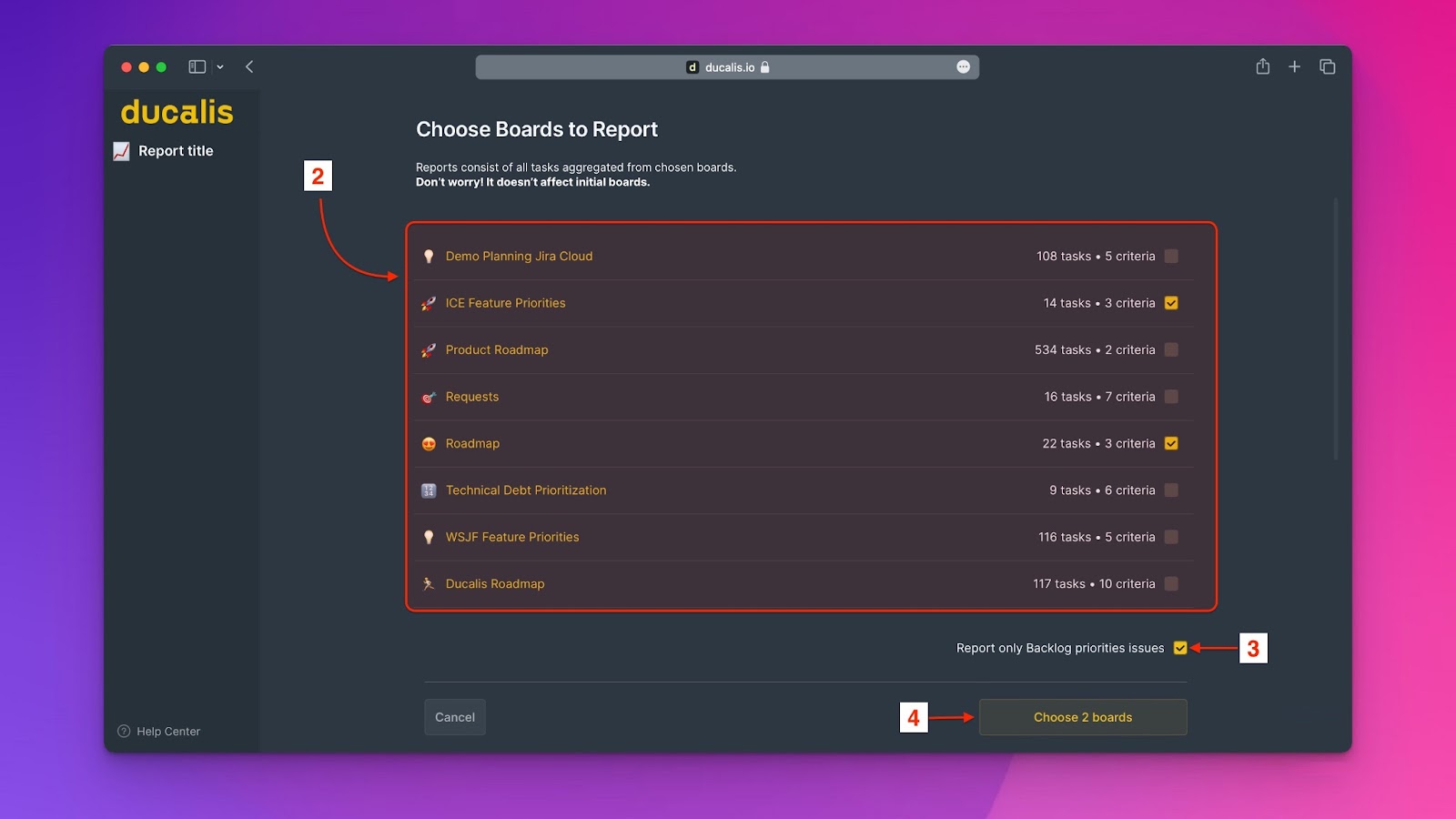1456x819 pixels.
Task: Click the target icon for Requests
Action: [x=429, y=397]
